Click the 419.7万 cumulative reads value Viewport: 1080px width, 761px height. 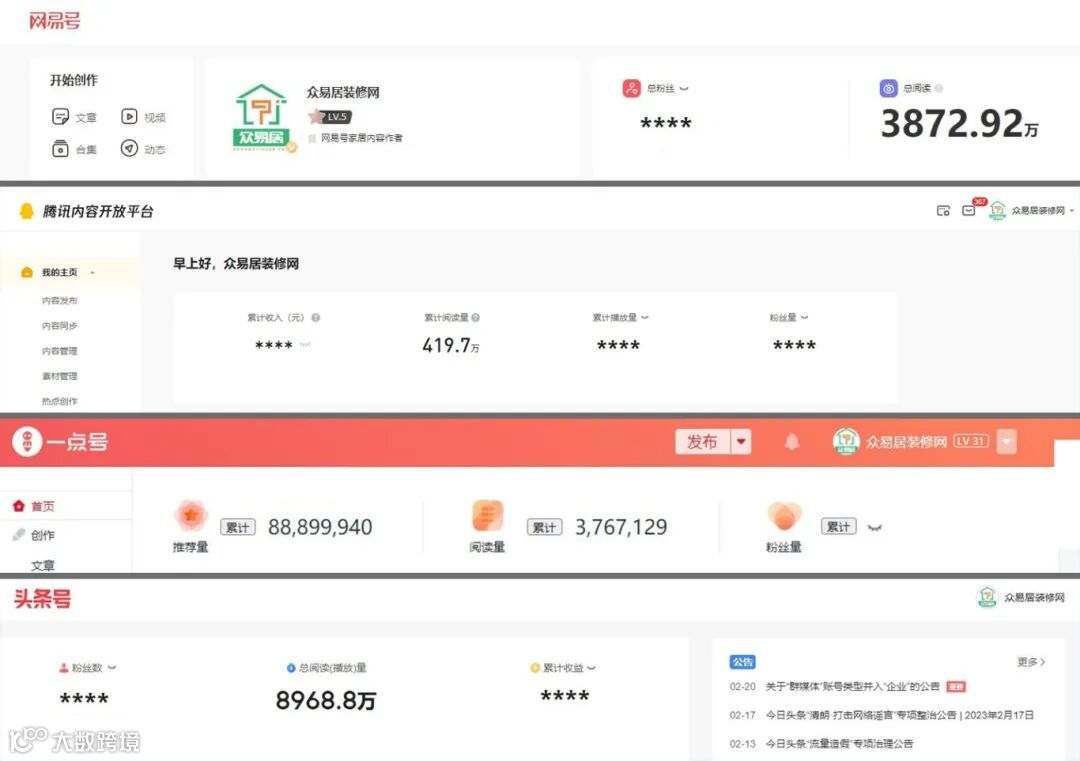point(451,345)
